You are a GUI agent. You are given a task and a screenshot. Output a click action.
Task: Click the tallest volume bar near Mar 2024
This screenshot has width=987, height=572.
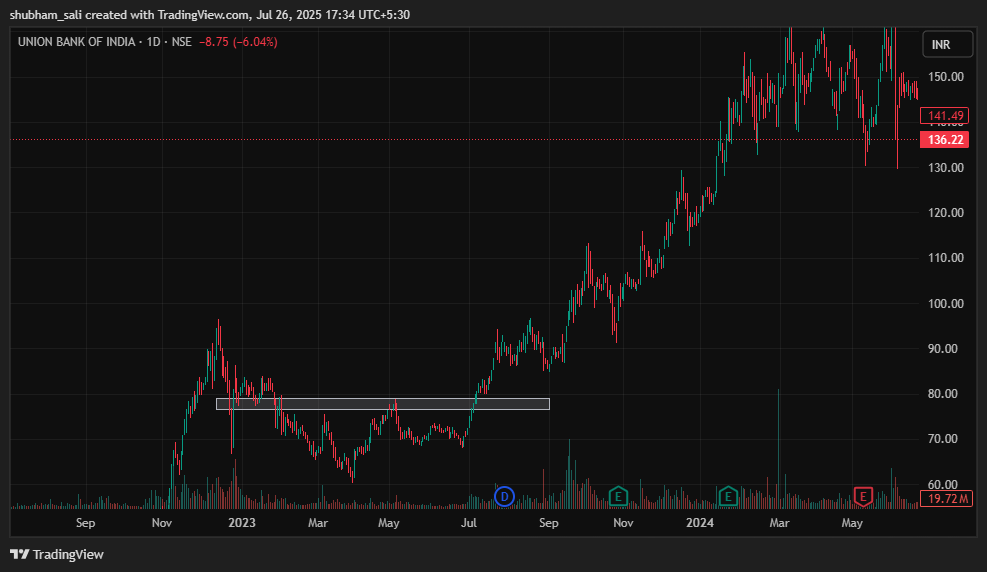tap(779, 449)
